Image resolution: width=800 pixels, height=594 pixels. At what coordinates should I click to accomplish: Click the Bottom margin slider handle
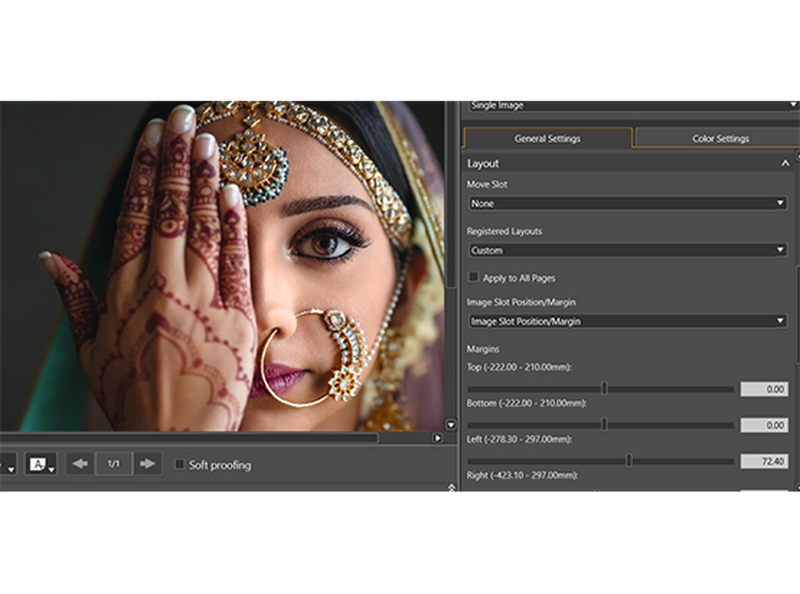(604, 425)
